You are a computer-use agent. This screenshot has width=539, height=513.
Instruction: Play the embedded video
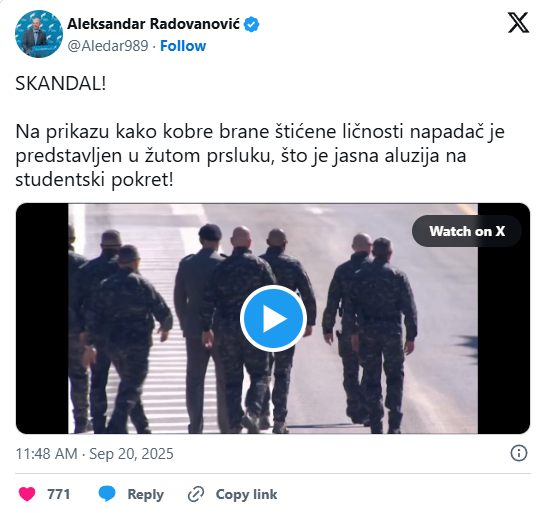click(x=273, y=318)
